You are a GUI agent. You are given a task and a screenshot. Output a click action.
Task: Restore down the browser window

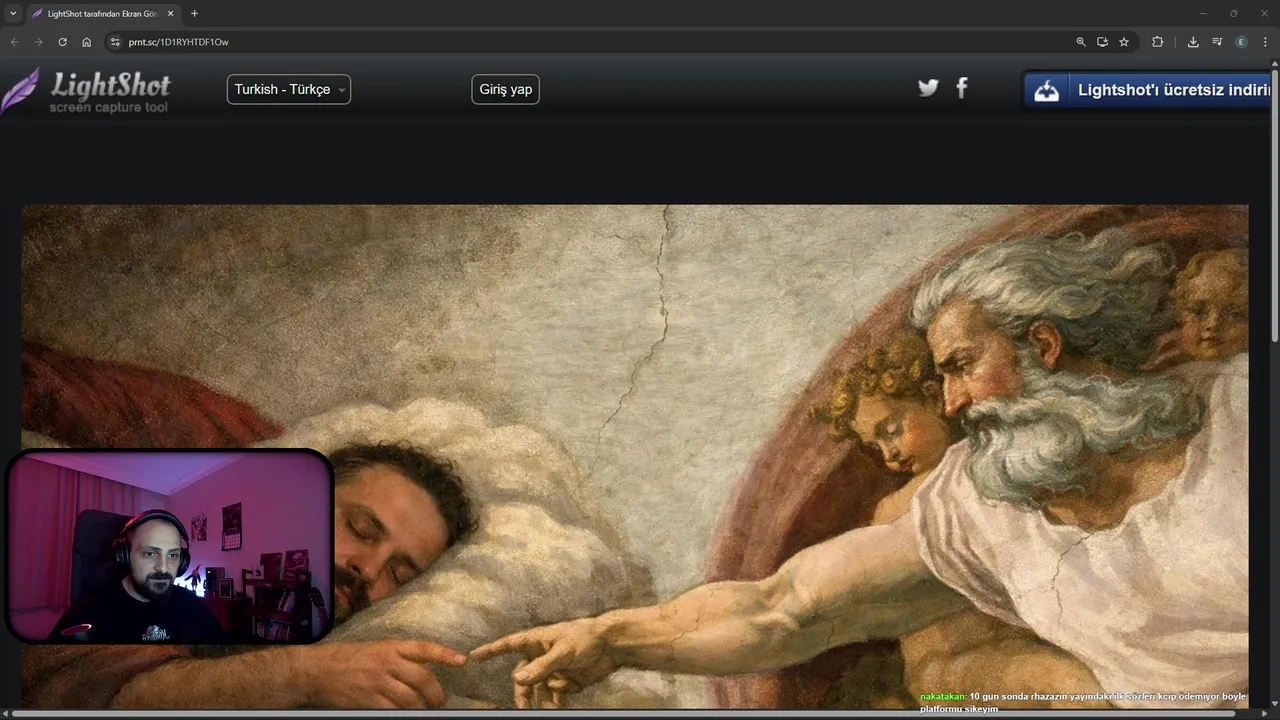[x=1233, y=13]
